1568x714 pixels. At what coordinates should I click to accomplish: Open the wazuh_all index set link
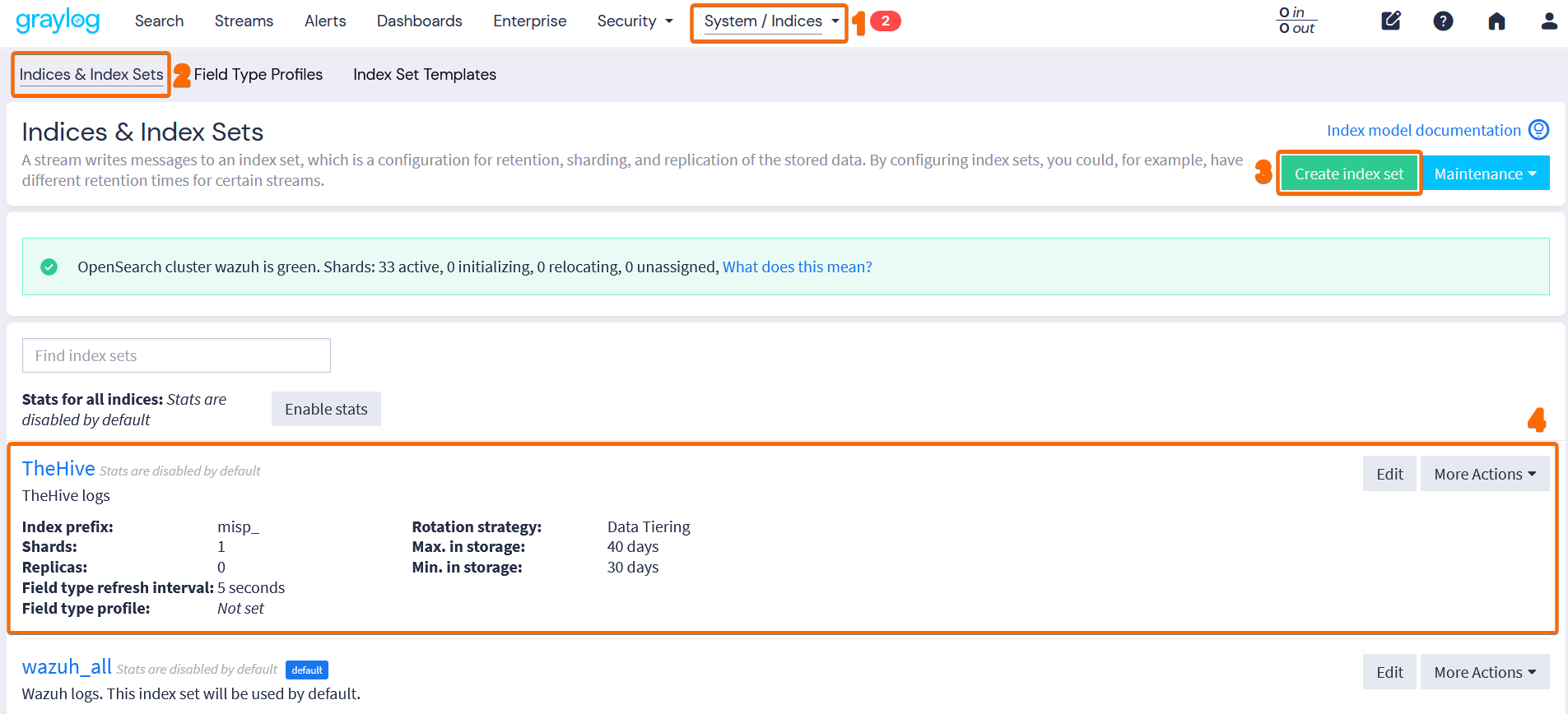pyautogui.click(x=67, y=666)
